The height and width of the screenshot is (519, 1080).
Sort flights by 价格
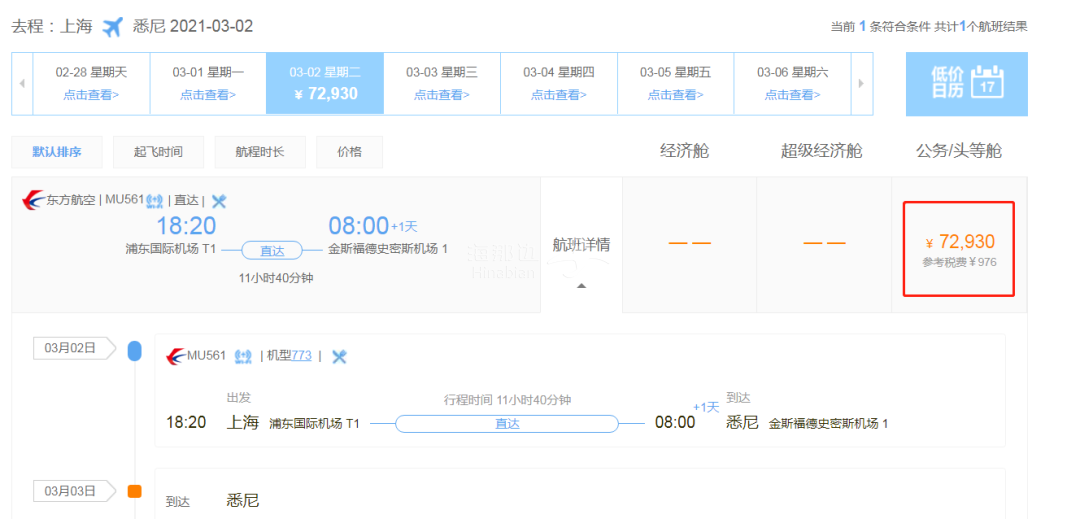349,152
